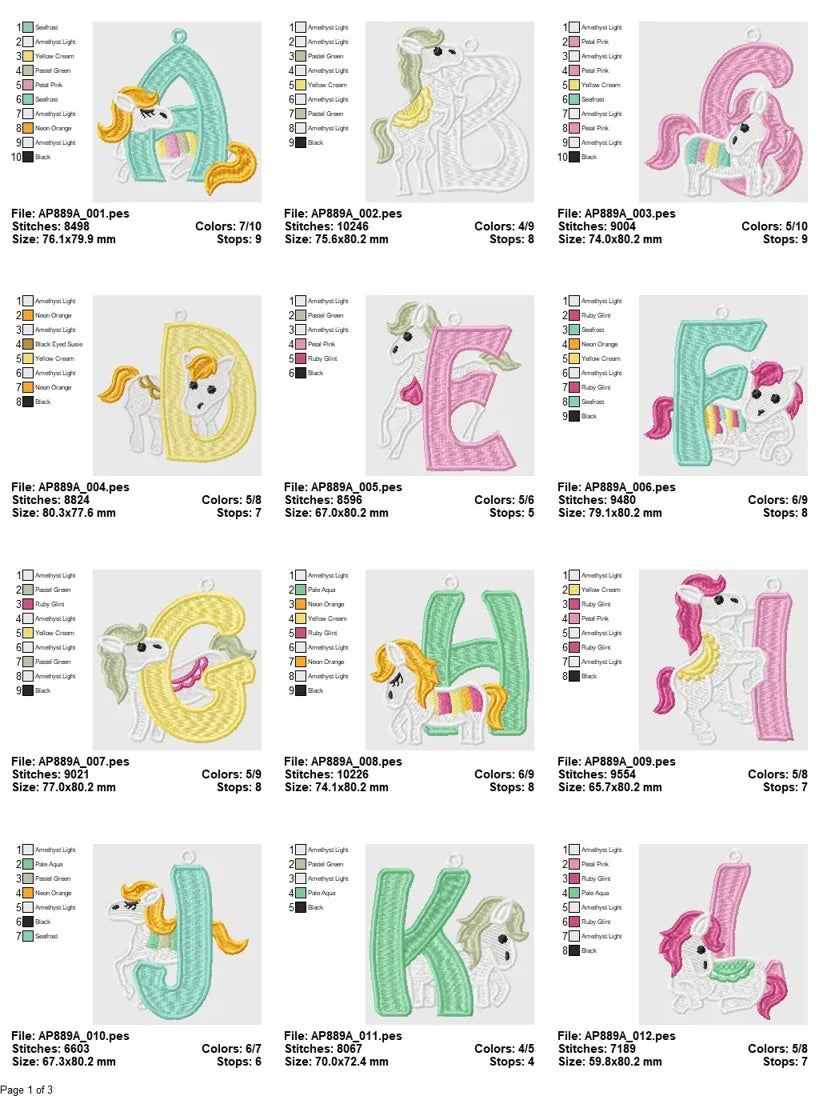Click the green letter K pony design
Screen dimensions: 819x1096
(x=449, y=934)
